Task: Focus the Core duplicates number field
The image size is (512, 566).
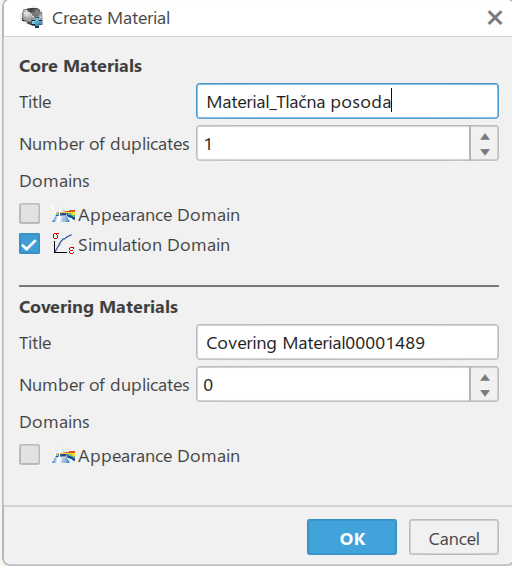Action: click(x=333, y=143)
